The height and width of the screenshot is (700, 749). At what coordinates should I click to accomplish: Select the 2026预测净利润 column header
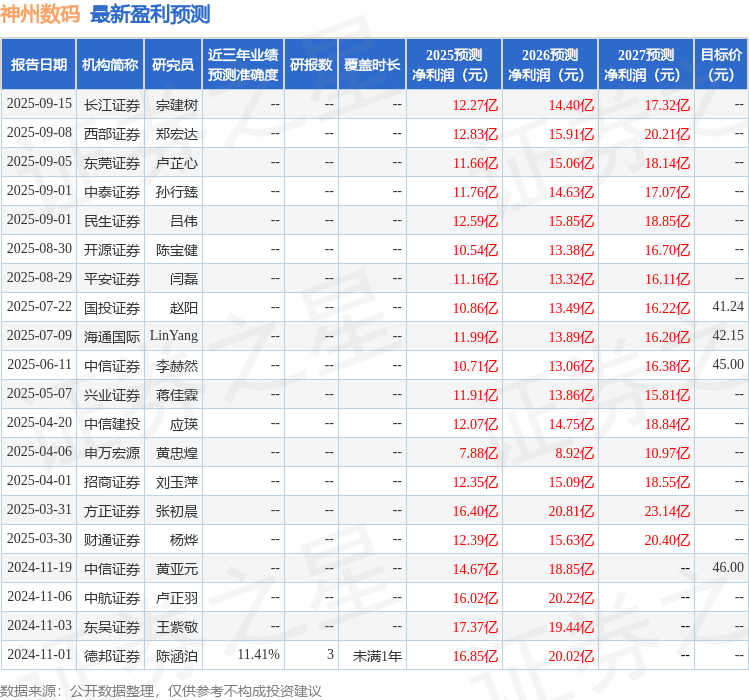click(550, 65)
